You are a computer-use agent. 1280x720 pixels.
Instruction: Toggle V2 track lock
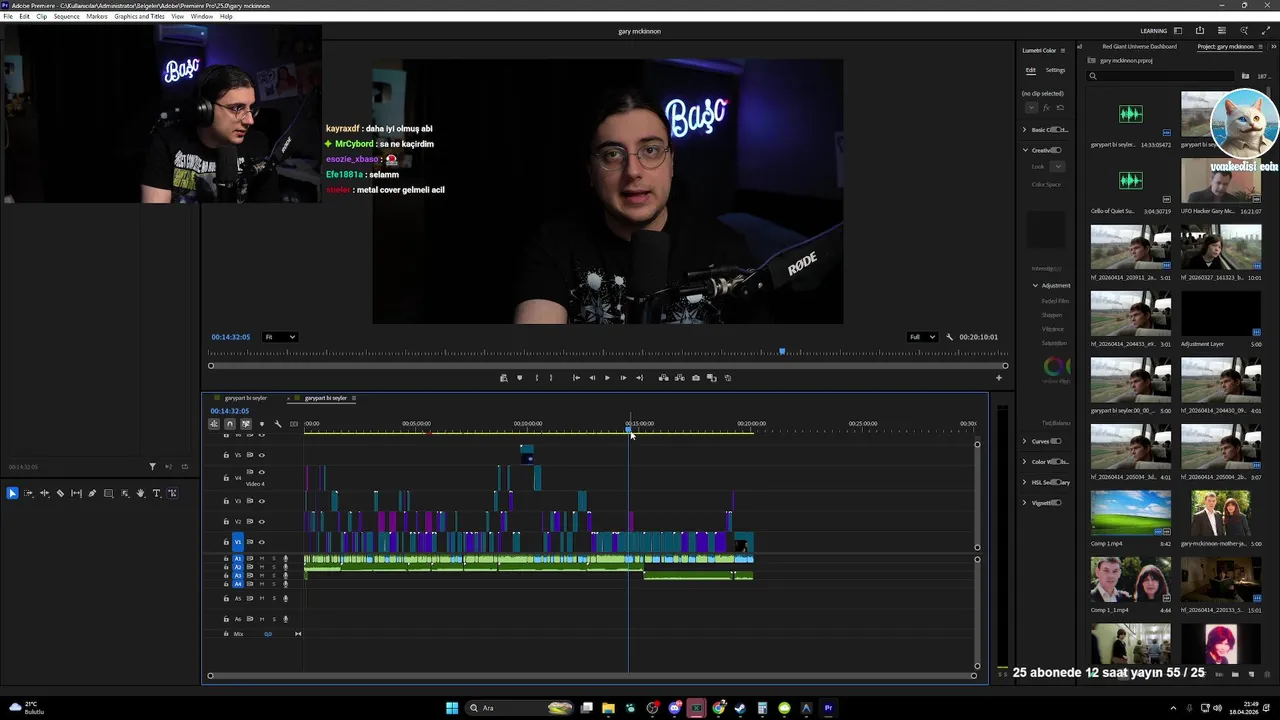click(x=226, y=521)
